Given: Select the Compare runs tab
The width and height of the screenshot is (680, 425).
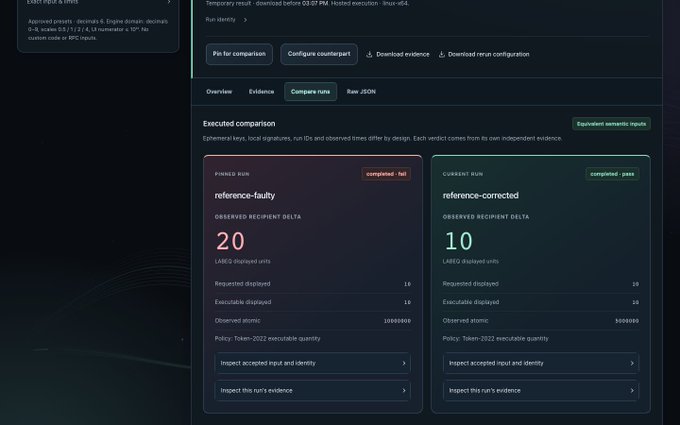Looking at the screenshot, I should click(x=311, y=92).
